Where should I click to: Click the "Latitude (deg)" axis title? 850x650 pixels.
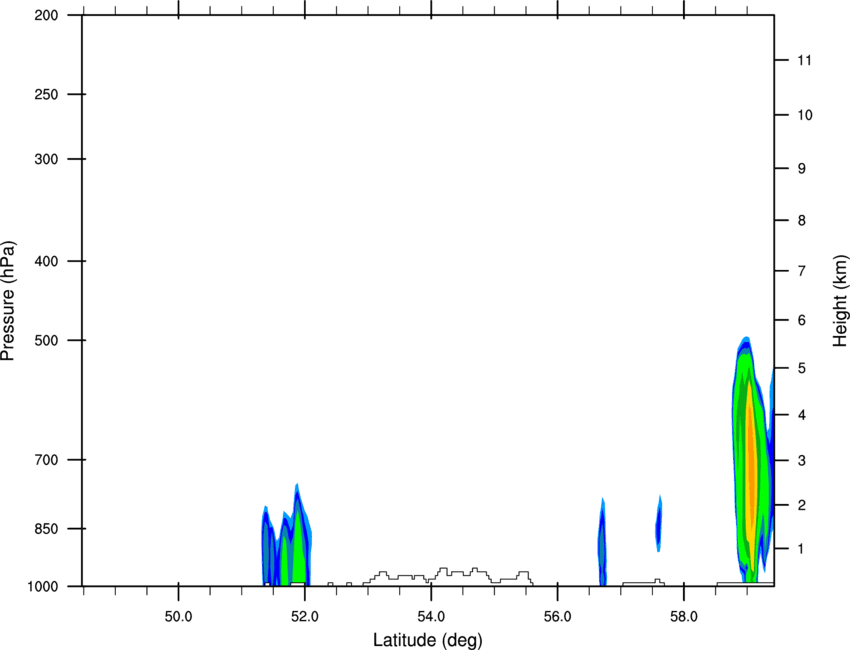[428, 640]
